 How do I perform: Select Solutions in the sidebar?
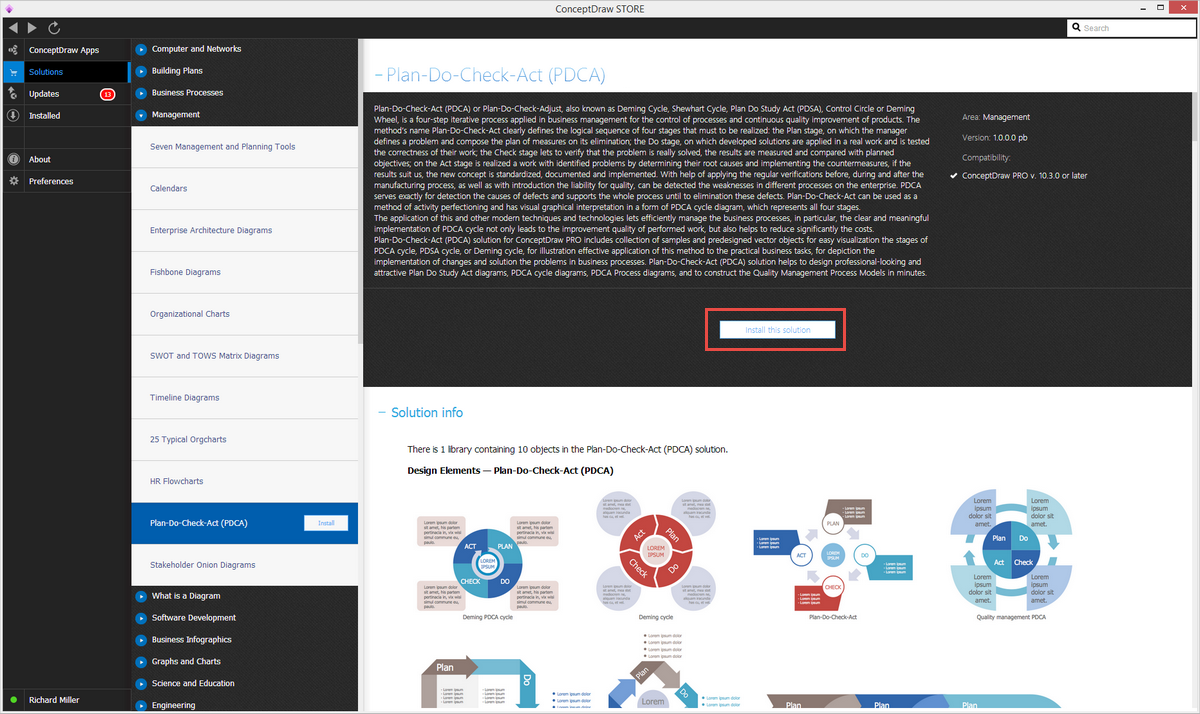(46, 72)
